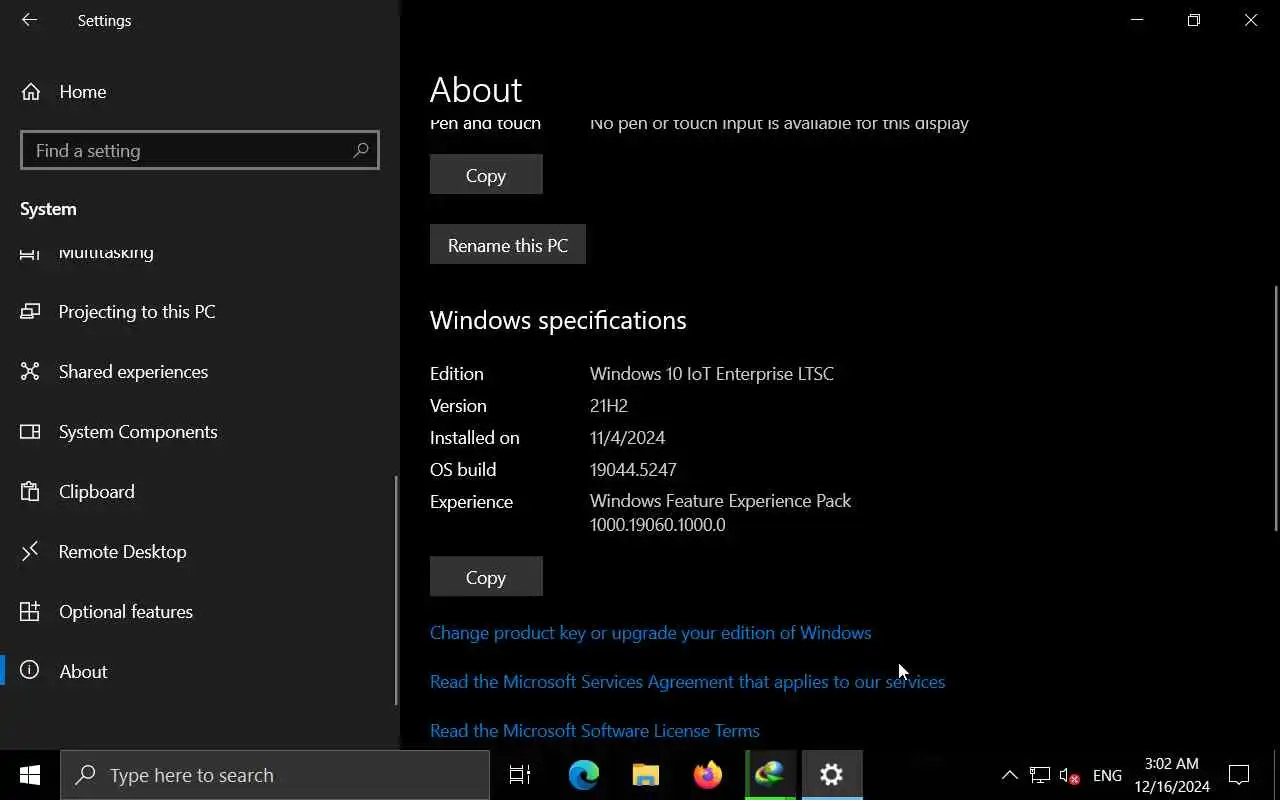
Task: Open Change product key or upgrade link
Action: (x=650, y=632)
